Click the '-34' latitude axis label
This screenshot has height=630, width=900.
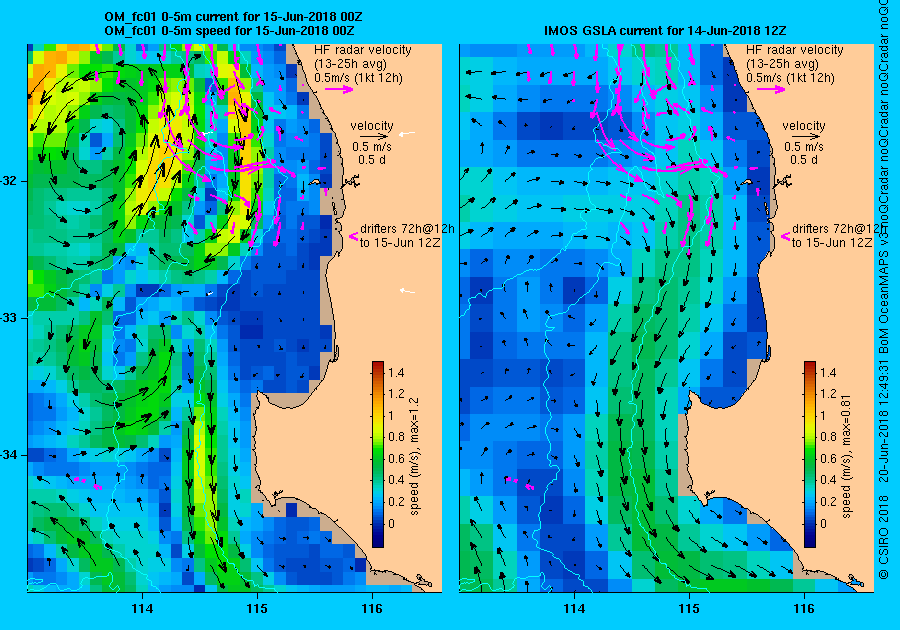[9, 455]
